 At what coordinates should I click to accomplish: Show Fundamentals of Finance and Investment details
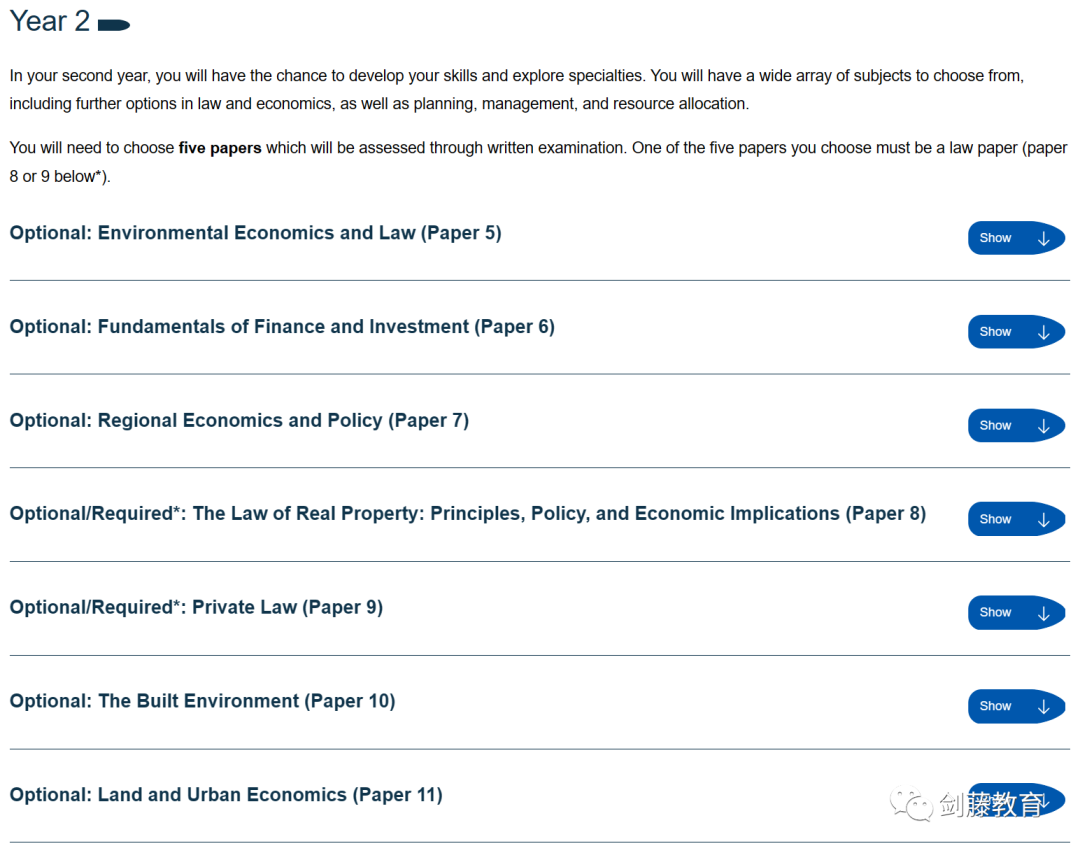(x=1016, y=331)
